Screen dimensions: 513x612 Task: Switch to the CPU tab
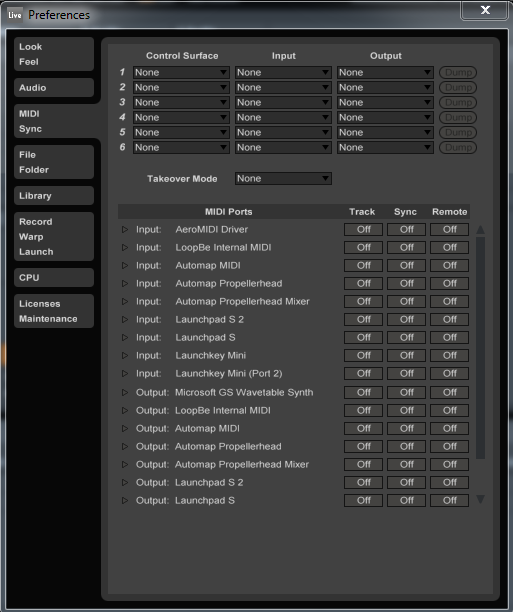coord(54,278)
